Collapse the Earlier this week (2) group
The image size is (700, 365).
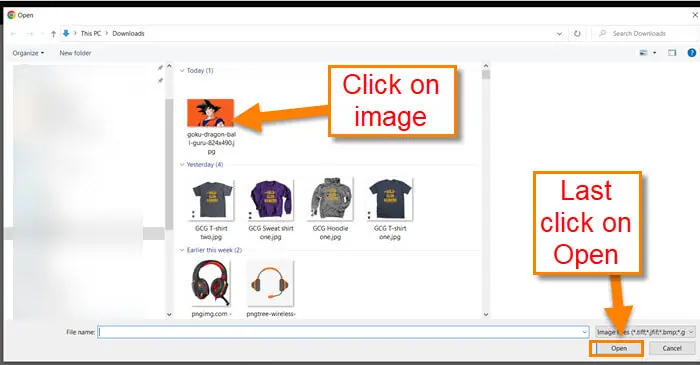pyautogui.click(x=182, y=250)
